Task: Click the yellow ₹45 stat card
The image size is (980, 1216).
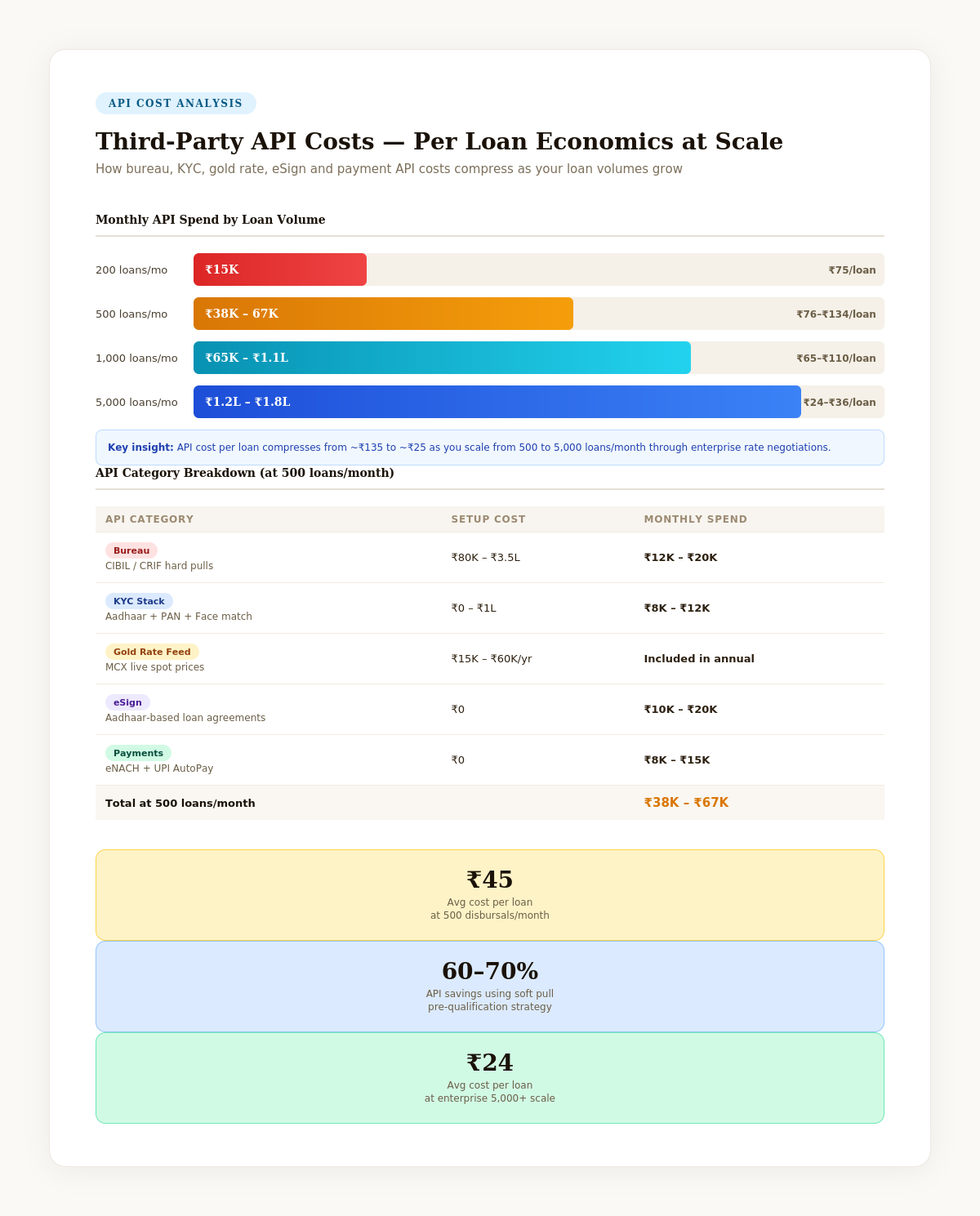Action: 490,895
